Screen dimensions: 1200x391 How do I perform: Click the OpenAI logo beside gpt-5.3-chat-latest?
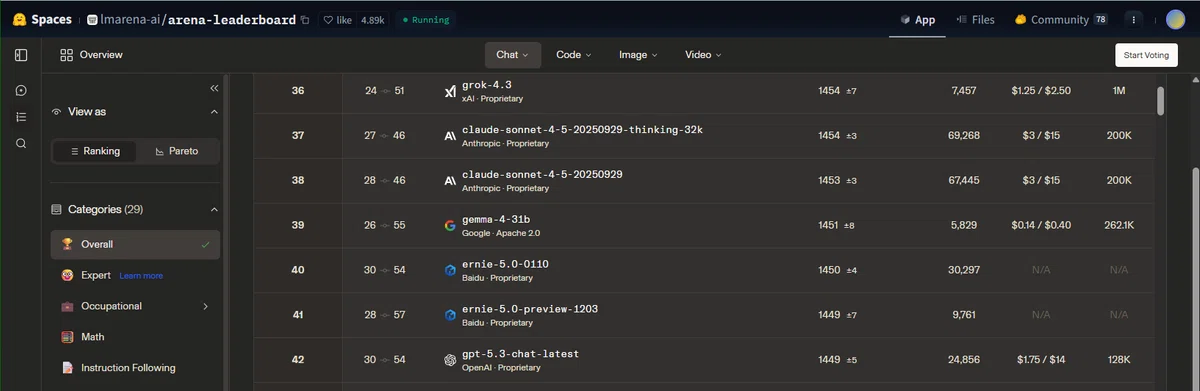450,360
